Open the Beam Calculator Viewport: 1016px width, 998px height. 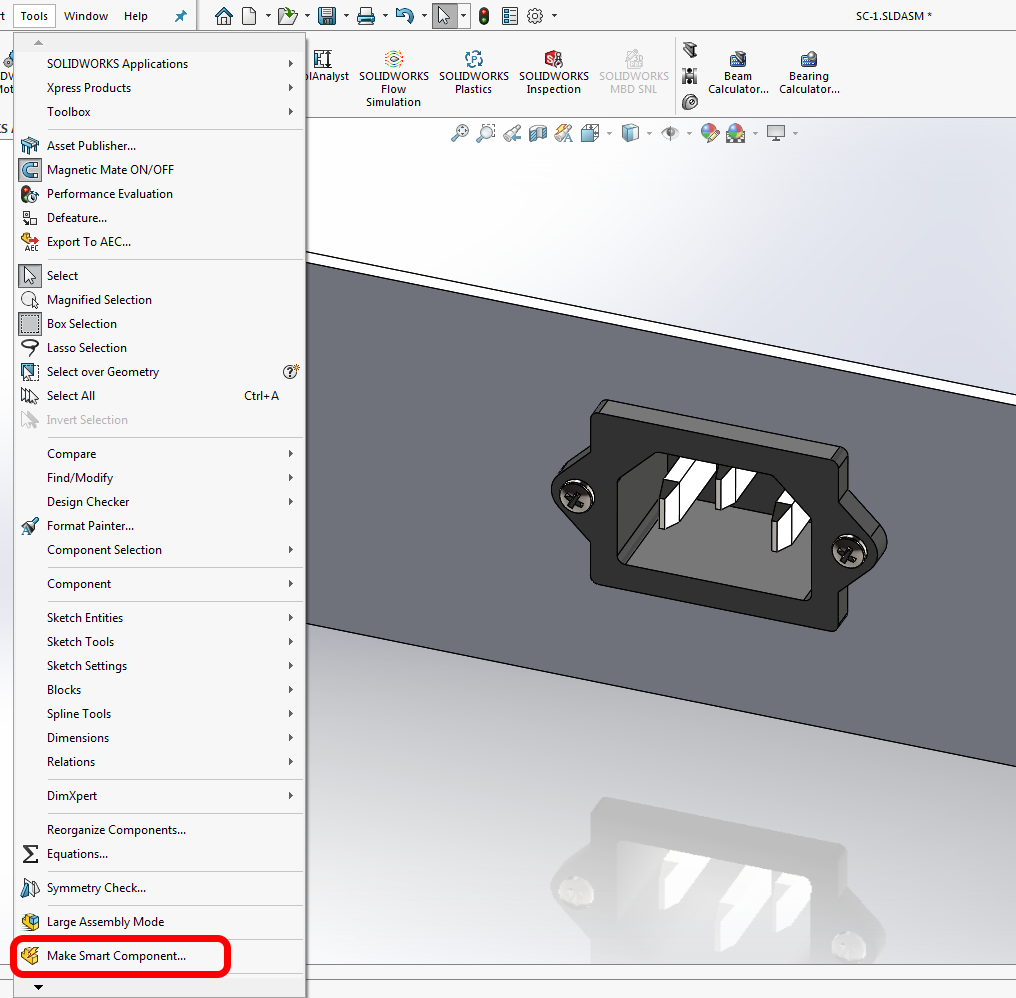coord(738,72)
